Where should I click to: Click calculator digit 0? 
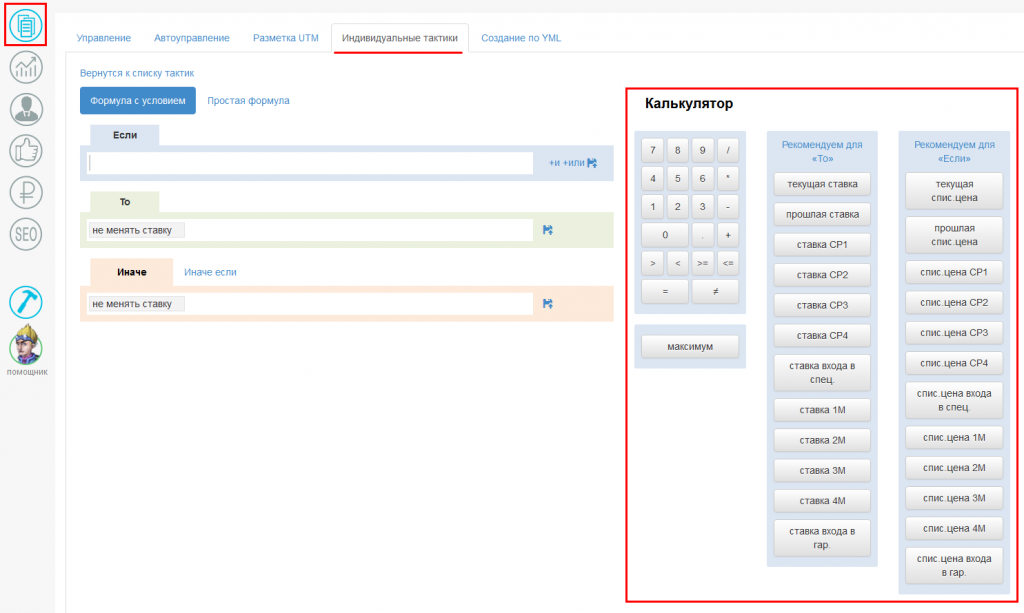665,235
